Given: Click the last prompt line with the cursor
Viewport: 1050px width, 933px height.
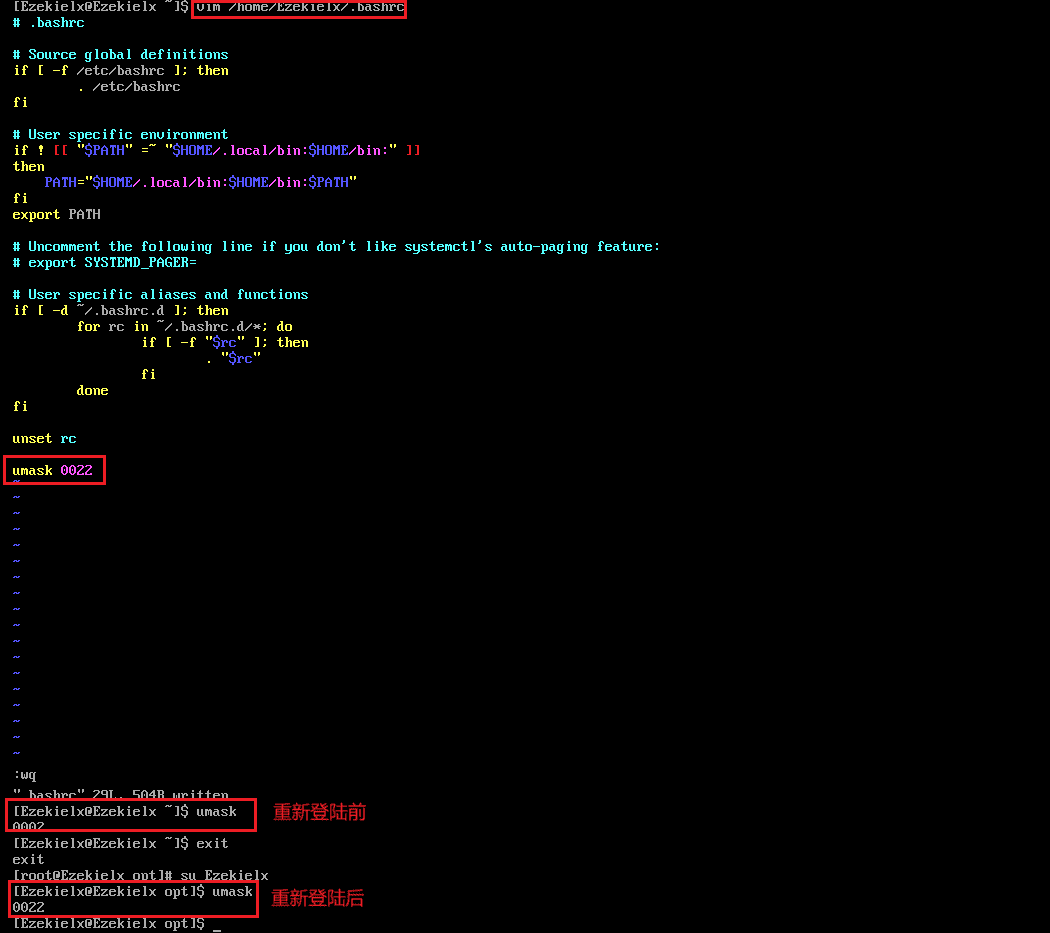Looking at the screenshot, I should 117,924.
